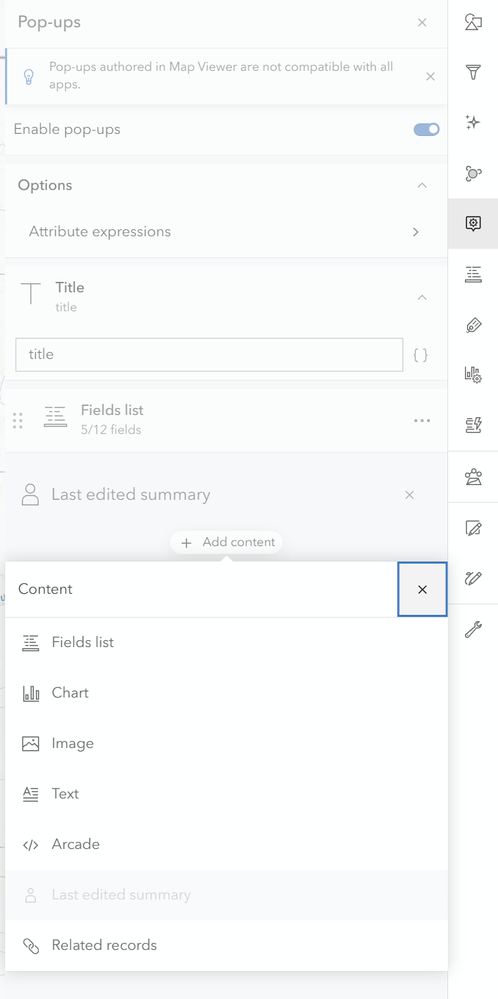
Task: Open the Configure charts sidebar icon
Action: point(473,375)
